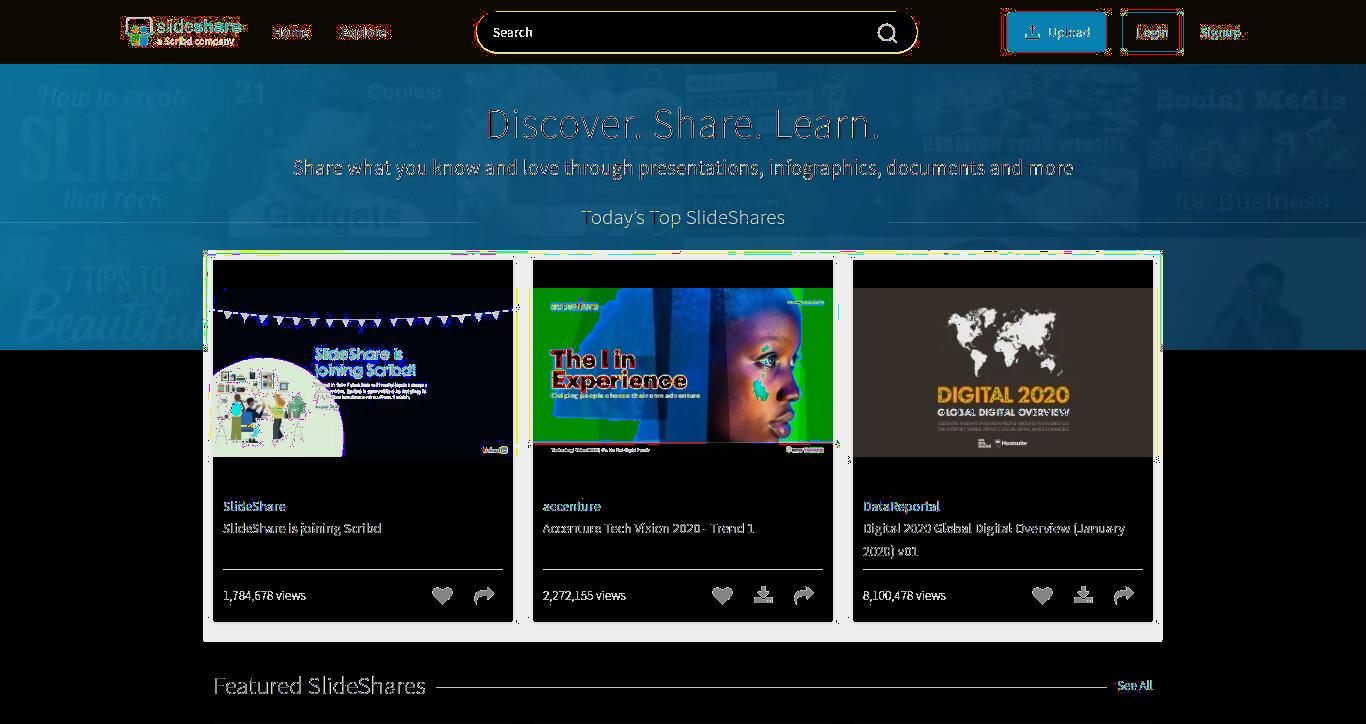Click the Login button

[1152, 32]
